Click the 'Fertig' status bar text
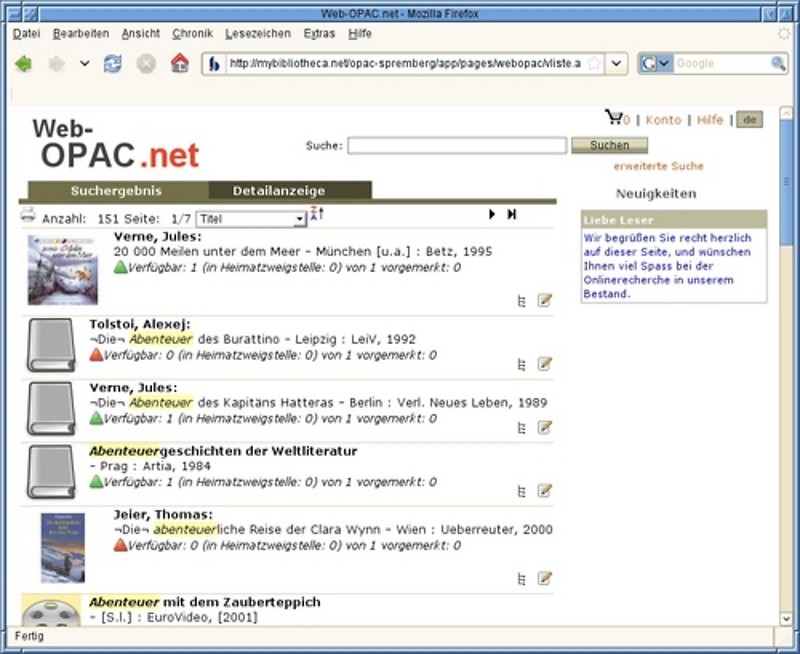The image size is (800, 654). pyautogui.click(x=29, y=636)
